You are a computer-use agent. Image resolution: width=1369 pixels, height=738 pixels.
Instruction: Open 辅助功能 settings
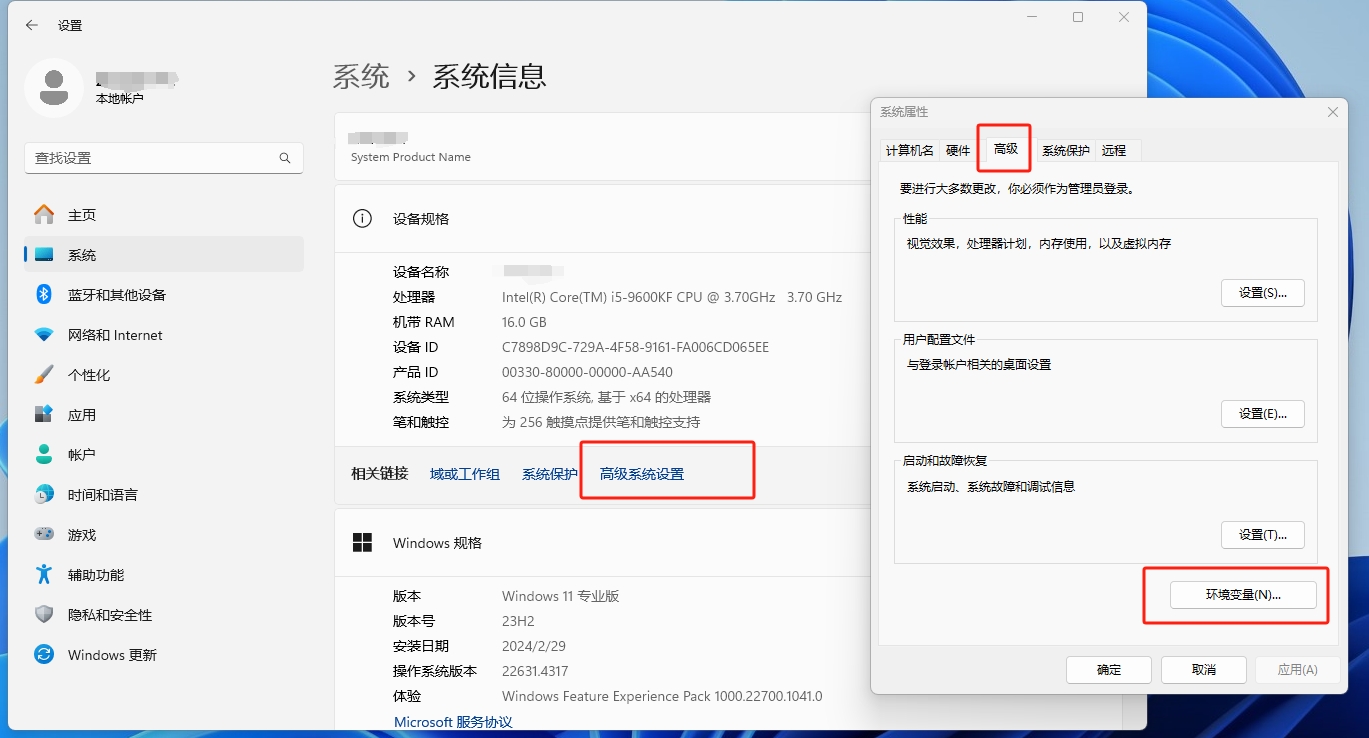(164, 575)
